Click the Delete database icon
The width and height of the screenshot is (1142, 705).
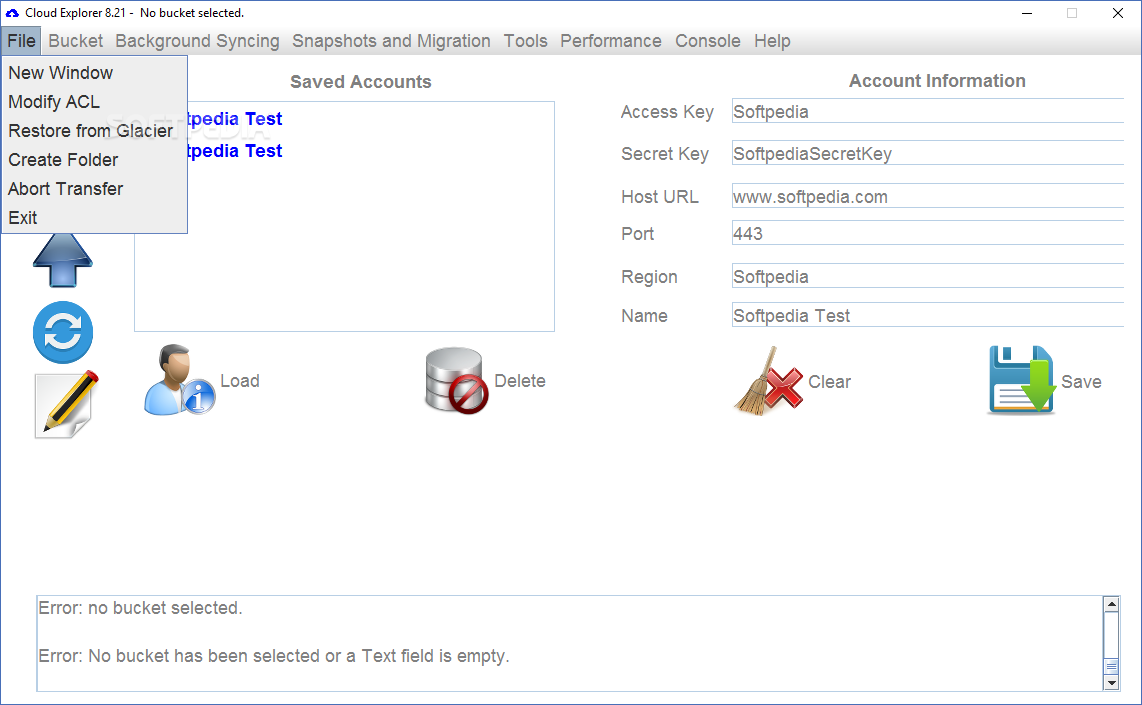tap(457, 380)
